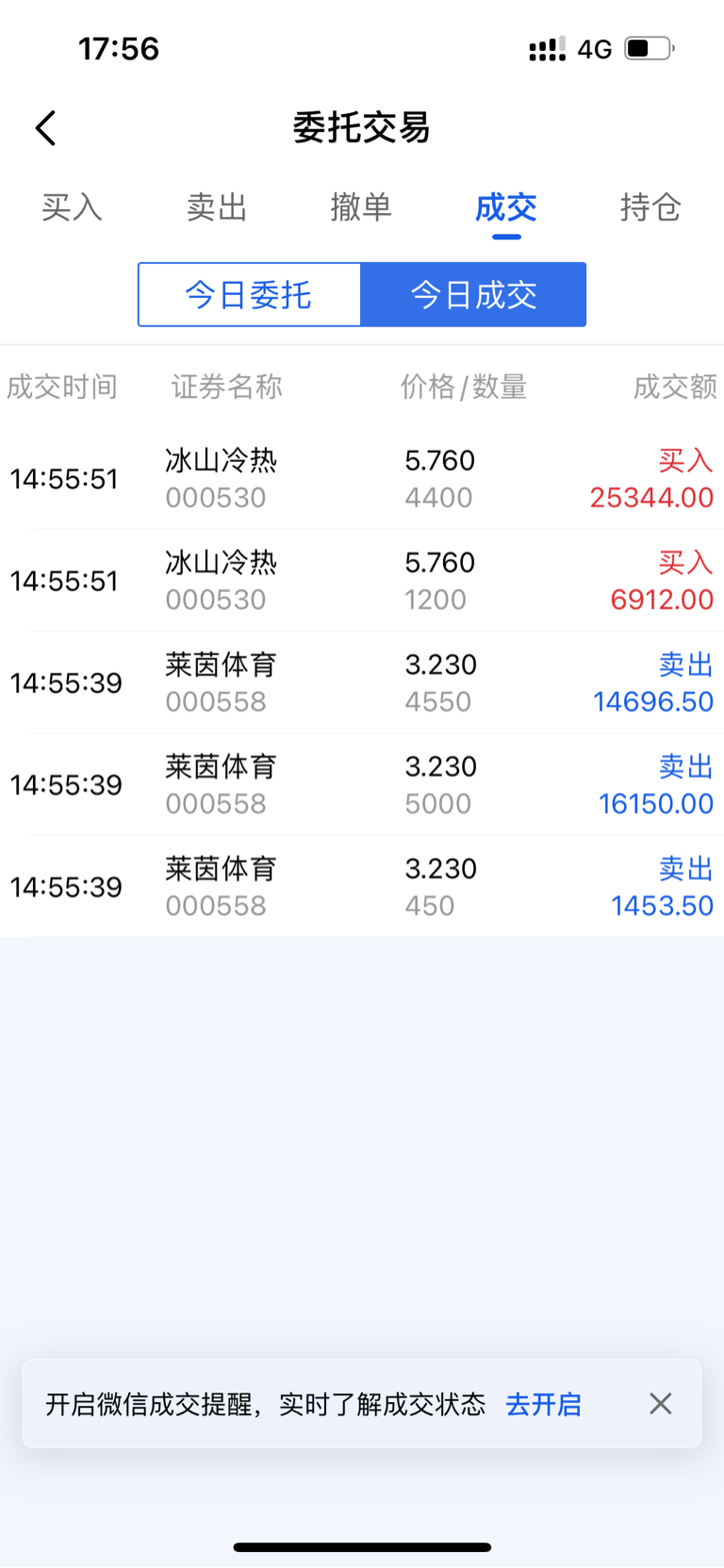Tap the battery status icon
This screenshot has height=1568, width=724.
pos(650,48)
